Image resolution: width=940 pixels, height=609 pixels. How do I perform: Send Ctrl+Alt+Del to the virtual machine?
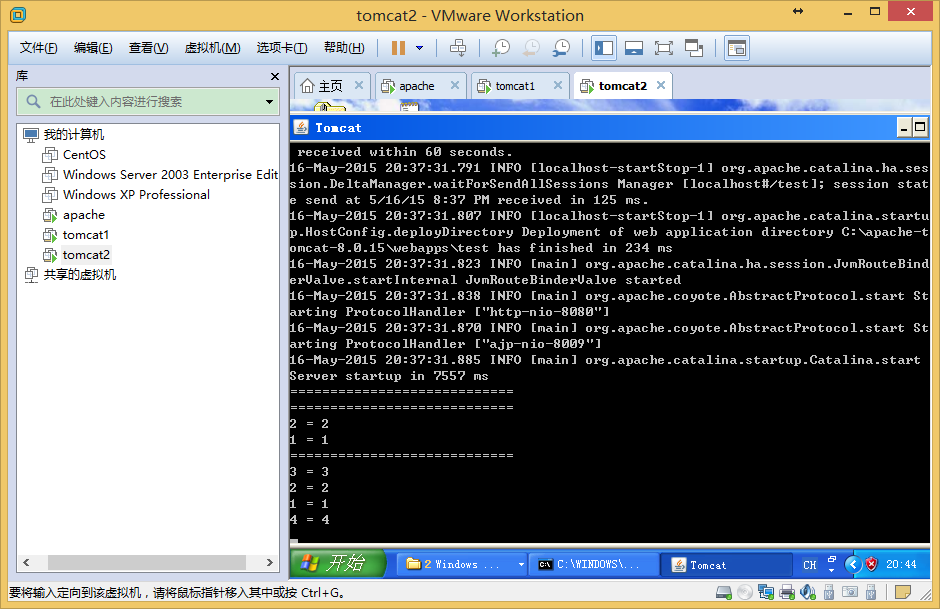click(x=458, y=48)
